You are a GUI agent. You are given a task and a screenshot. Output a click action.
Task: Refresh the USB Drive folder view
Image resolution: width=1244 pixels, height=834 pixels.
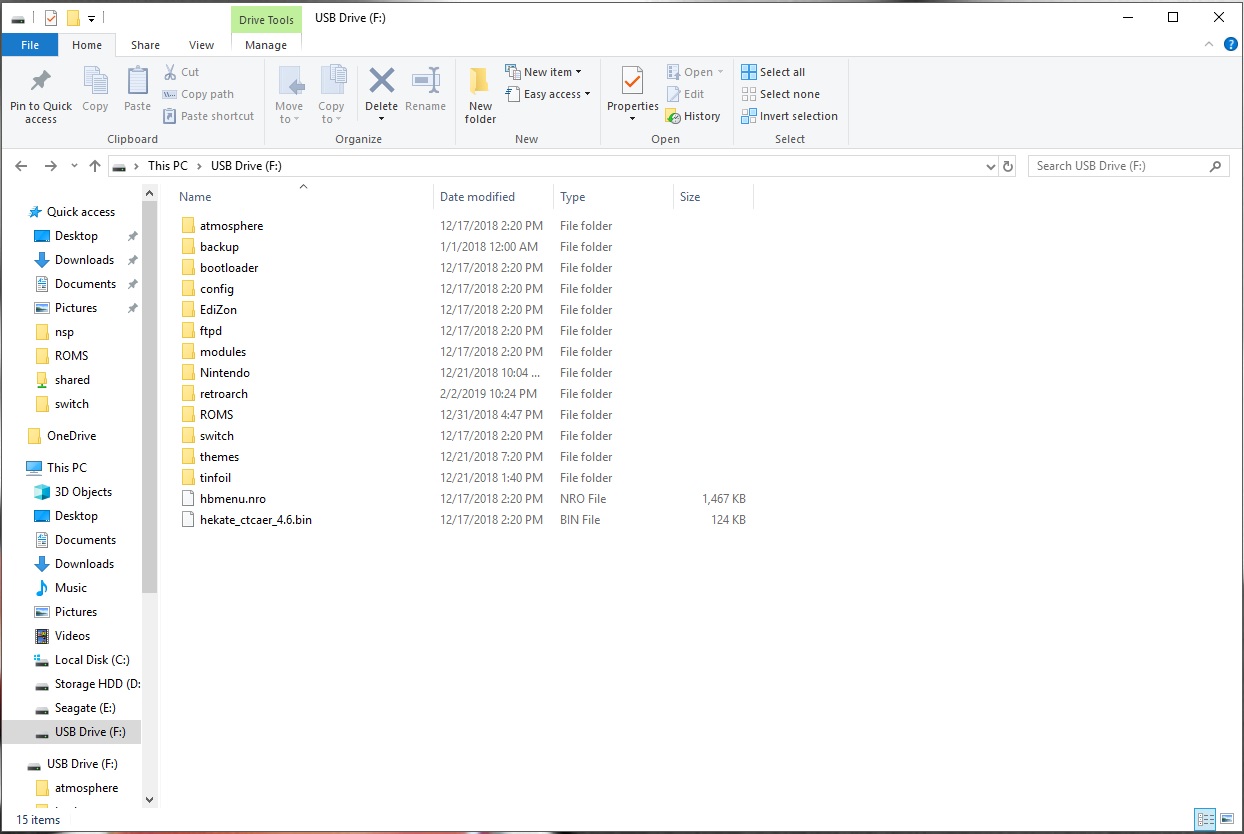coord(1008,166)
